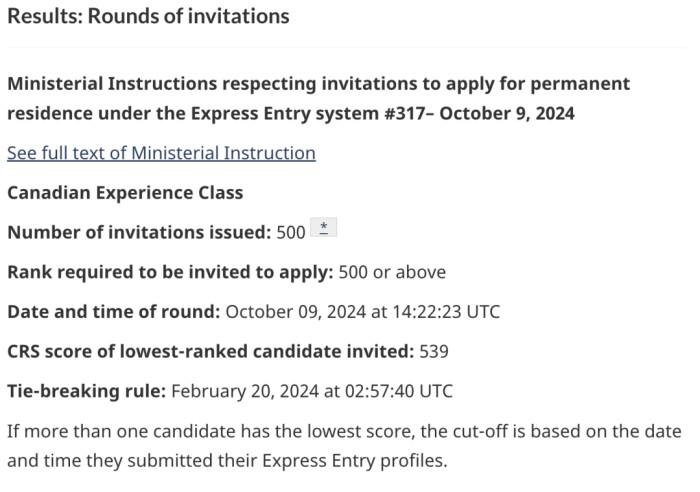This screenshot has width=700, height=492.
Task: Click the "Rank required to be invited" label
Action: pos(170,272)
